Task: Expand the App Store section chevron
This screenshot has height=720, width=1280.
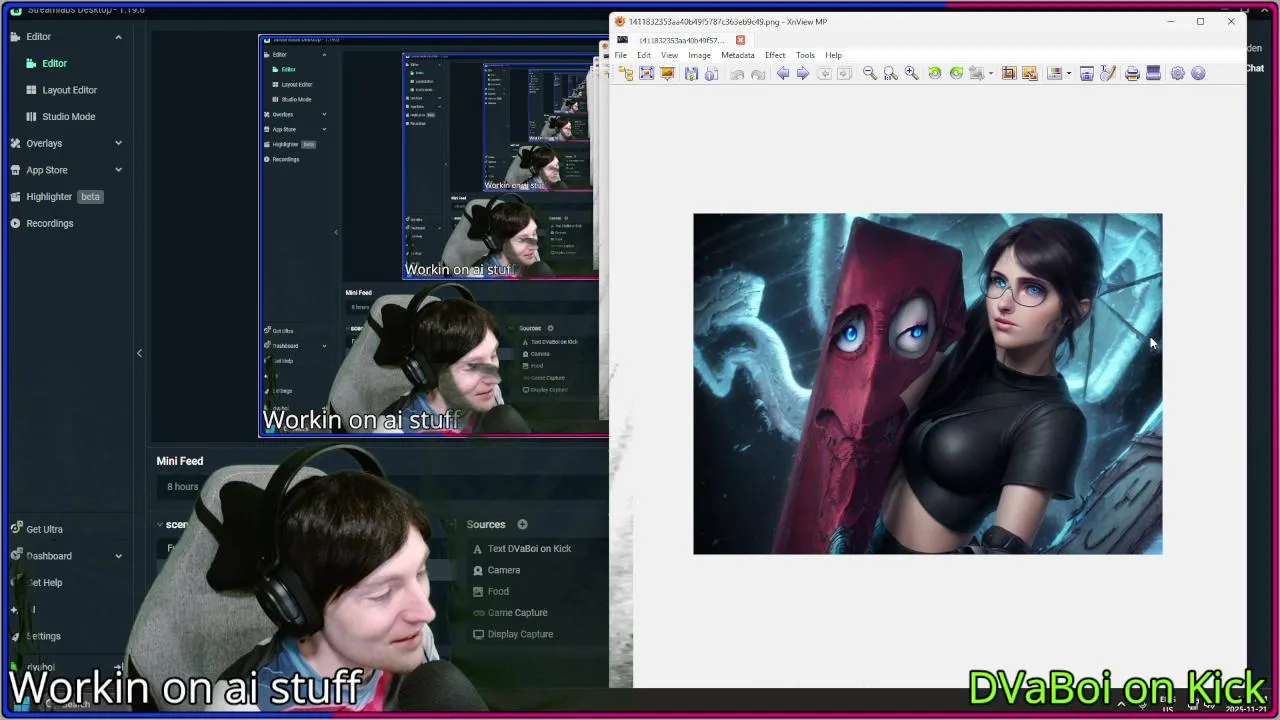Action: tap(118, 170)
